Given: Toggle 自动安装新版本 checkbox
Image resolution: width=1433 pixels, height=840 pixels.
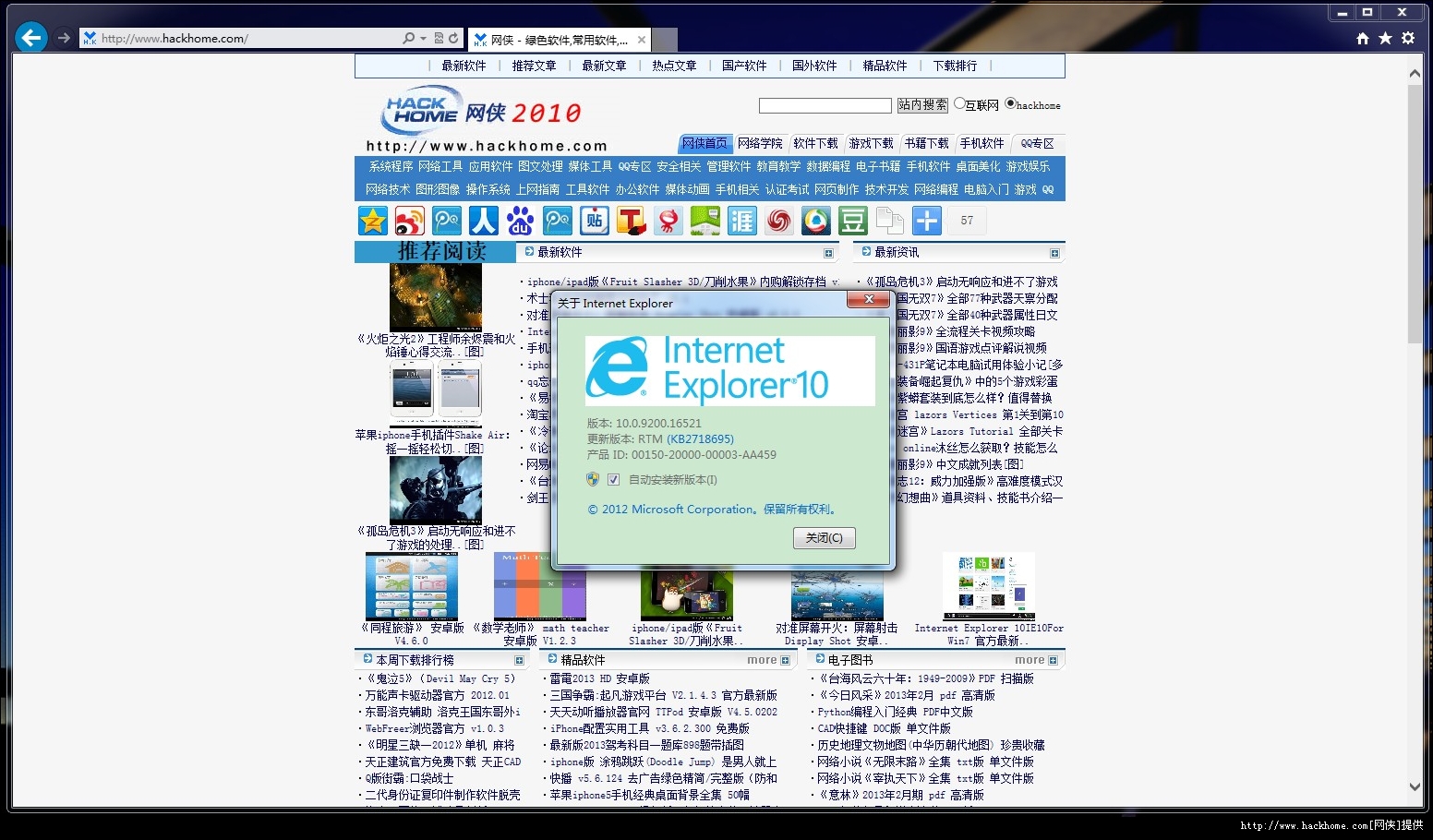Looking at the screenshot, I should [x=613, y=480].
